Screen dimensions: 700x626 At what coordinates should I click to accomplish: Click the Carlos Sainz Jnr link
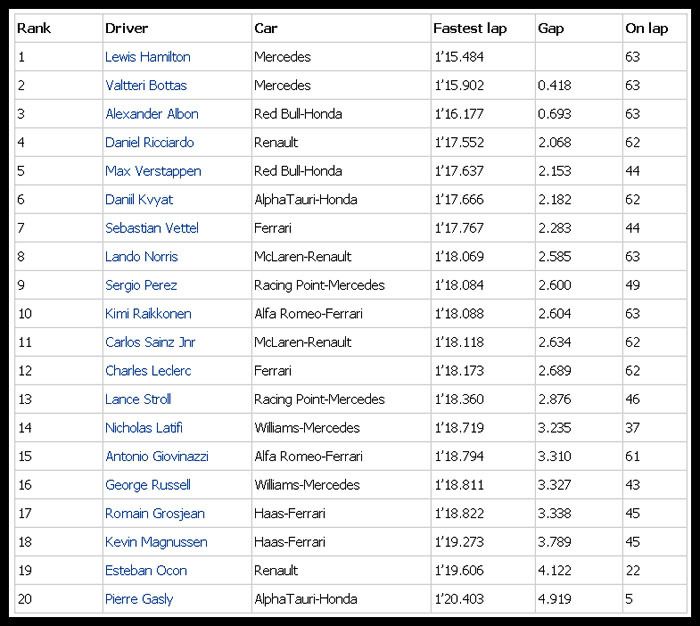pyautogui.click(x=150, y=342)
